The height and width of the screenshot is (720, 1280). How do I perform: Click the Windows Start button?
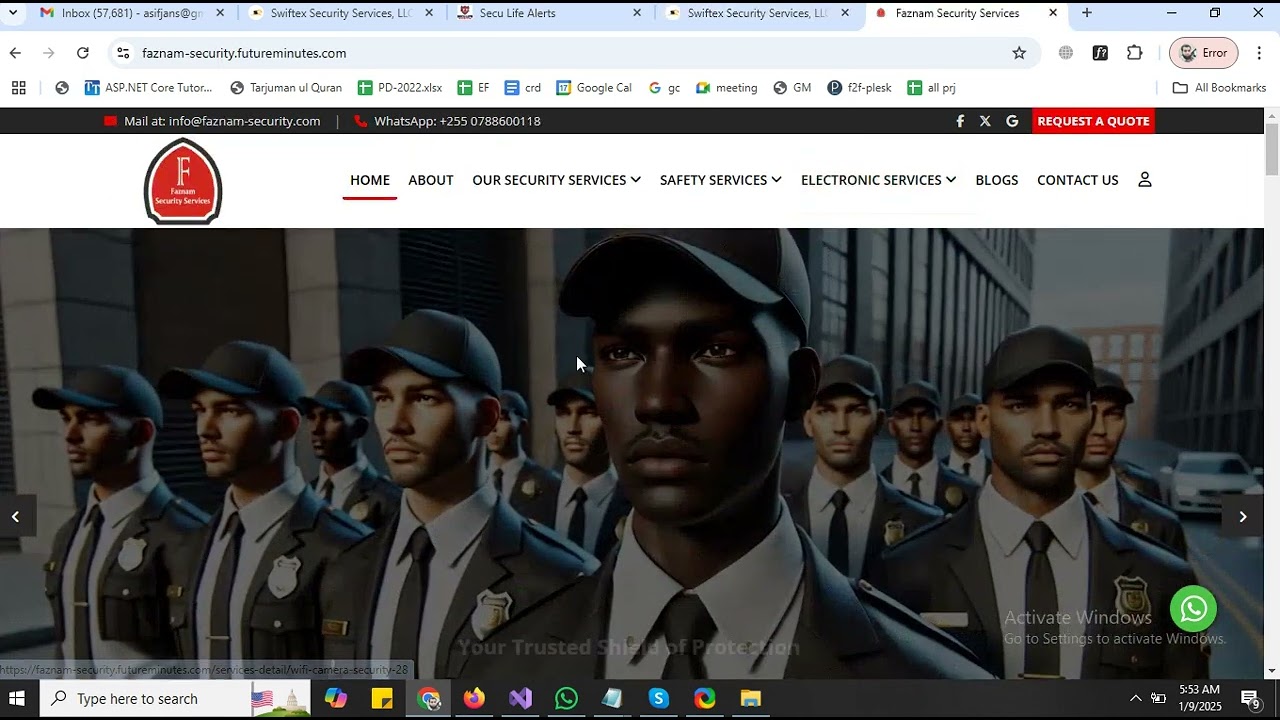(17, 699)
